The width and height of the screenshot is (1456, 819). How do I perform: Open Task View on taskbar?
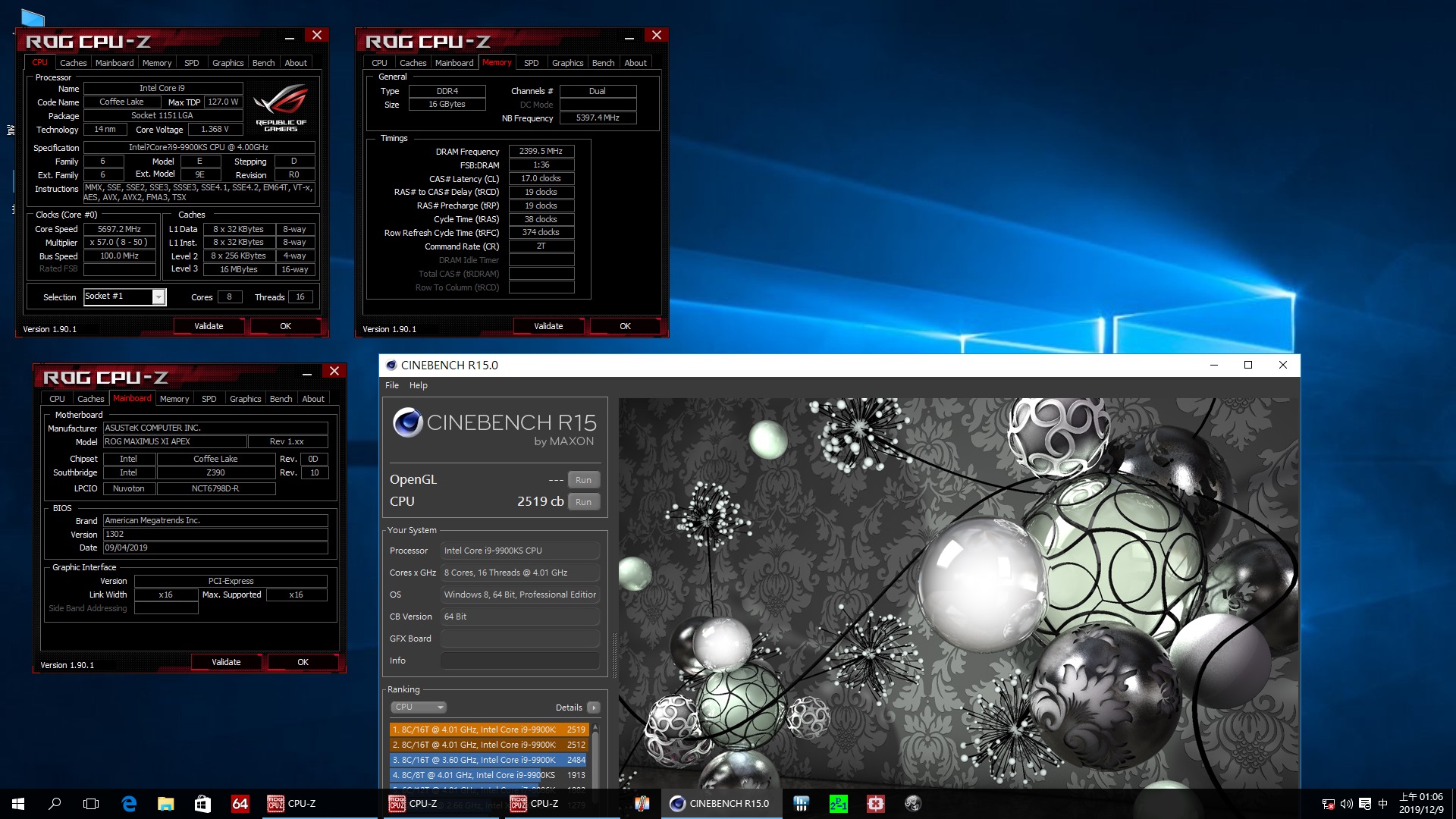[91, 804]
